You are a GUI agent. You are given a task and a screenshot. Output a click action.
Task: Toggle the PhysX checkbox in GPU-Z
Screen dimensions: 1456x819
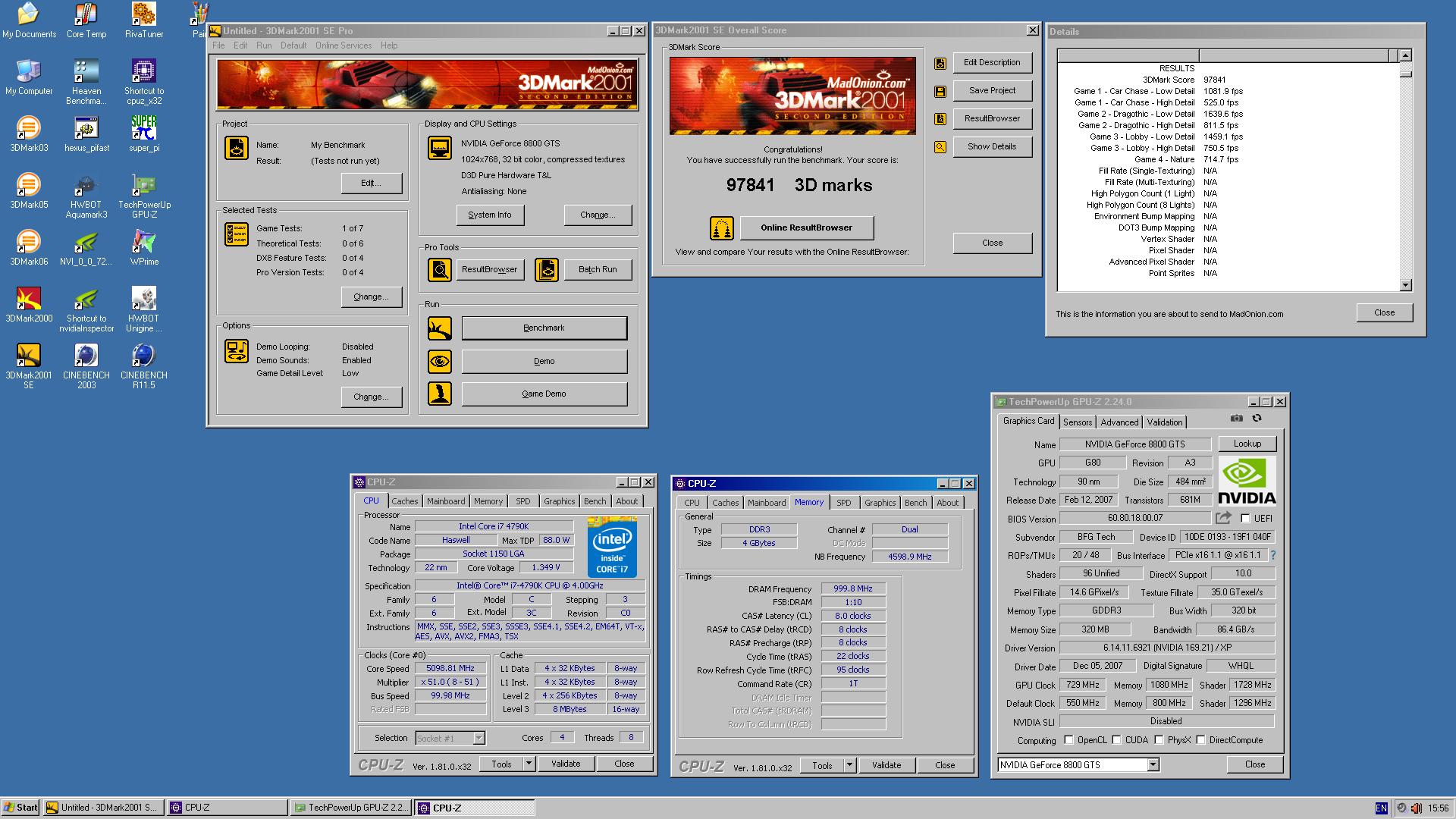(x=1159, y=740)
